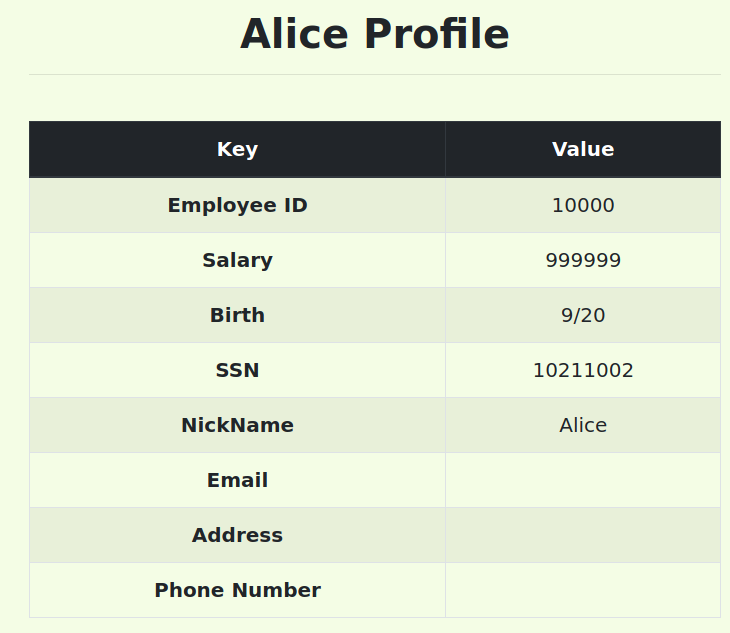Click the empty Address value cell
730x633 pixels.
[x=583, y=536]
